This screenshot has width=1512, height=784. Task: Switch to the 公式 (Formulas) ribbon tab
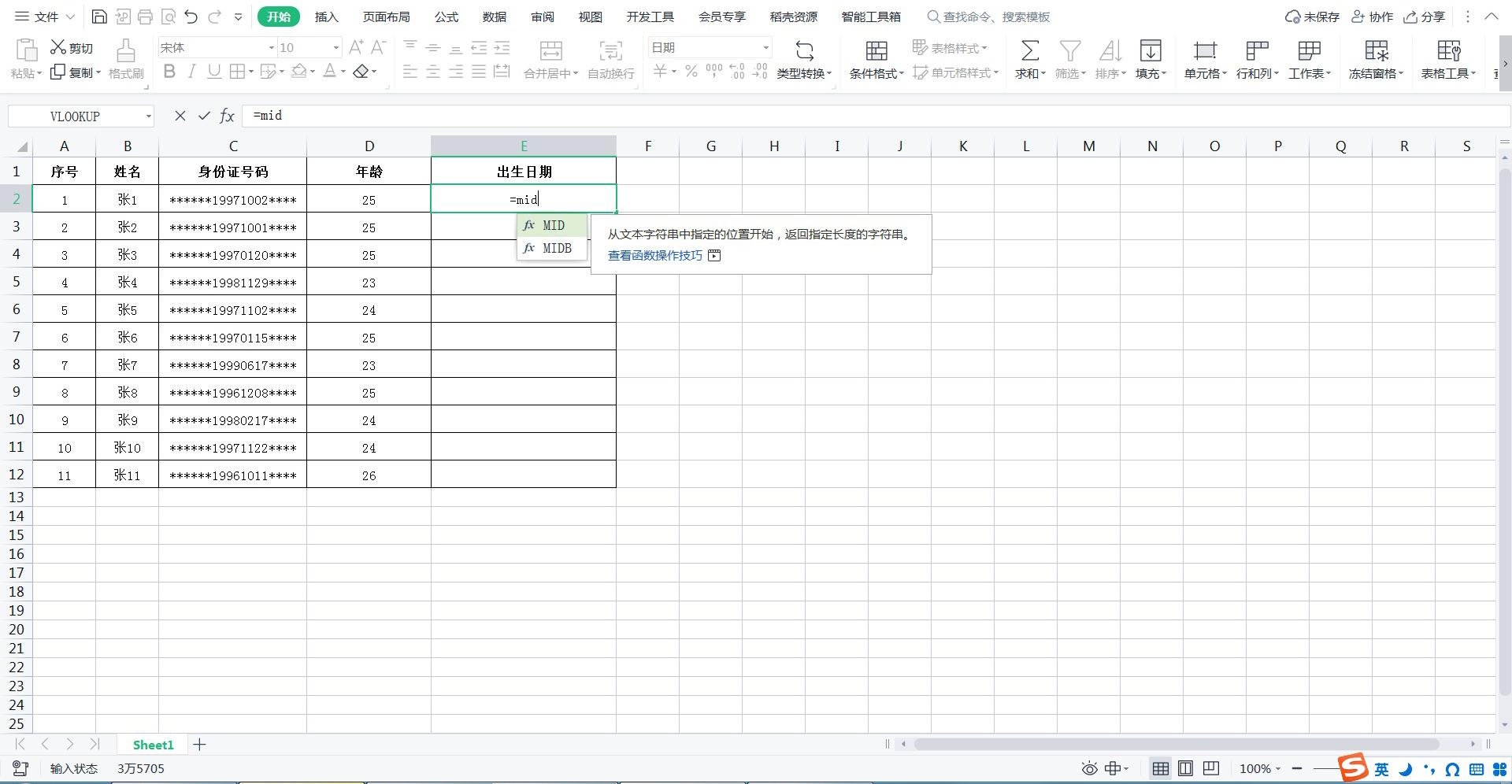pos(446,17)
